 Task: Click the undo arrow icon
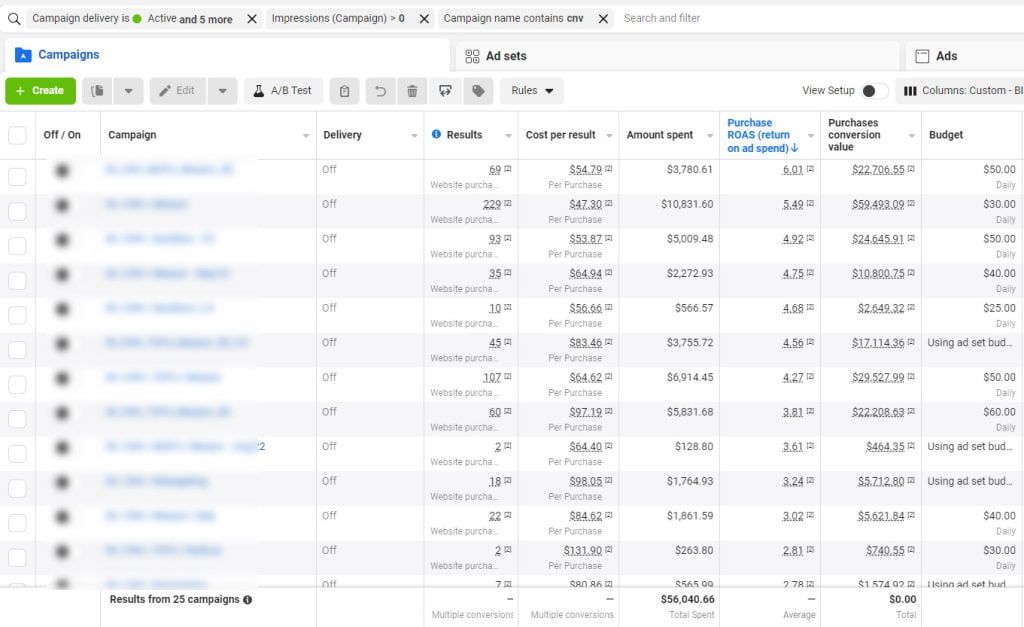[380, 91]
